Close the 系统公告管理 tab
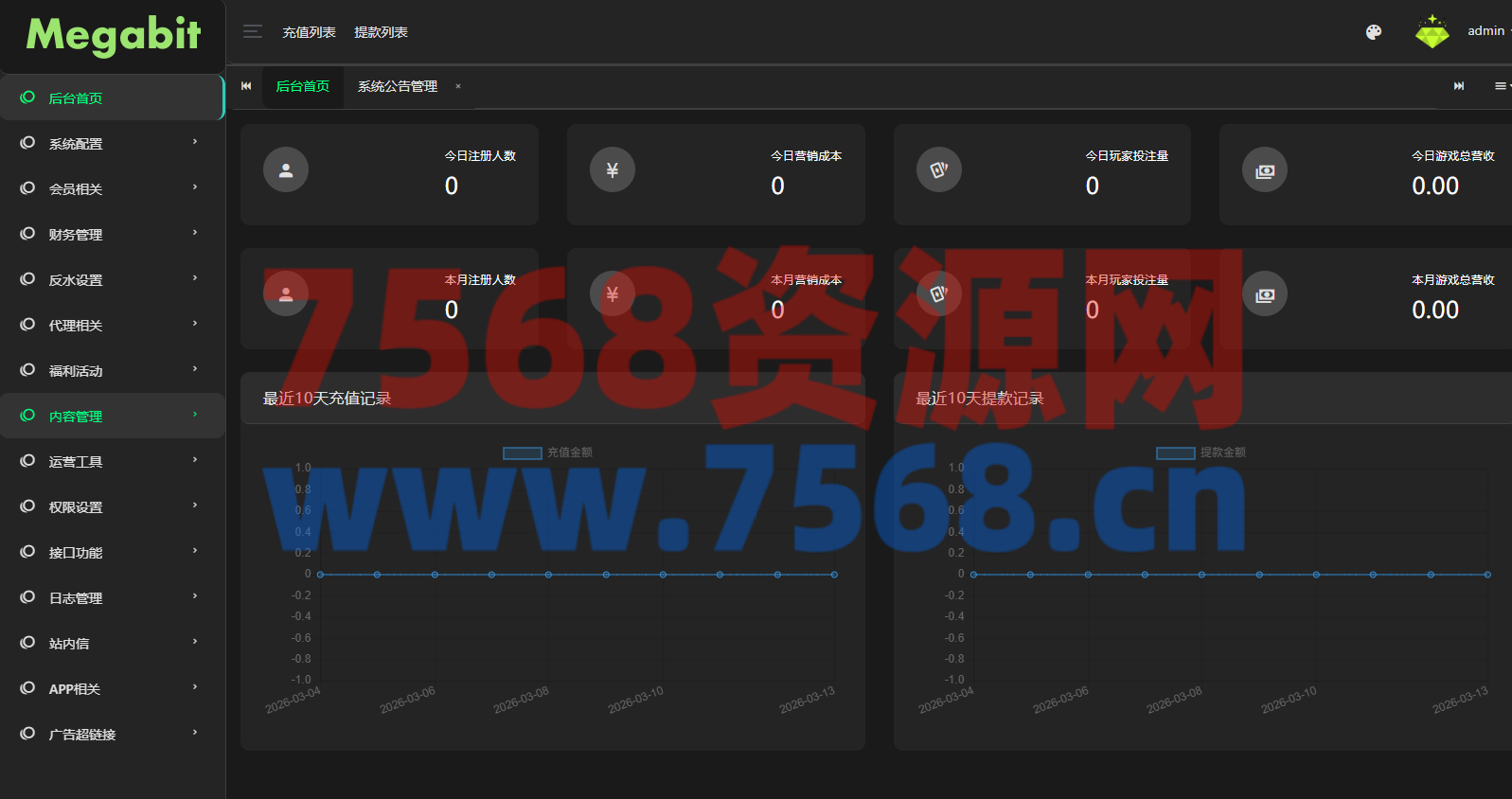The width and height of the screenshot is (1512, 799). click(458, 86)
